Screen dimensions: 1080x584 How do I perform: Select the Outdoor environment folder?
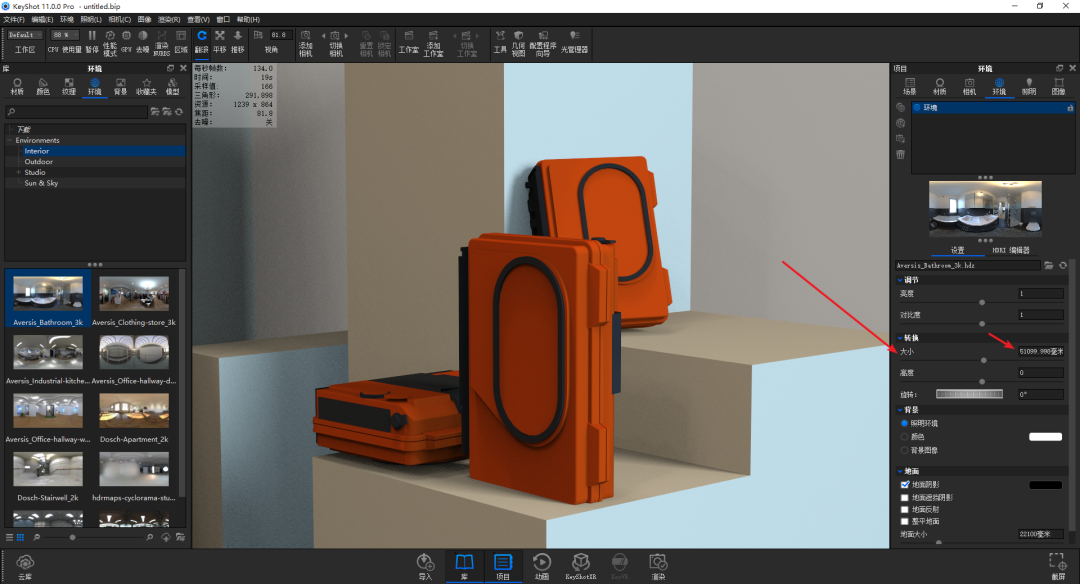pos(39,162)
